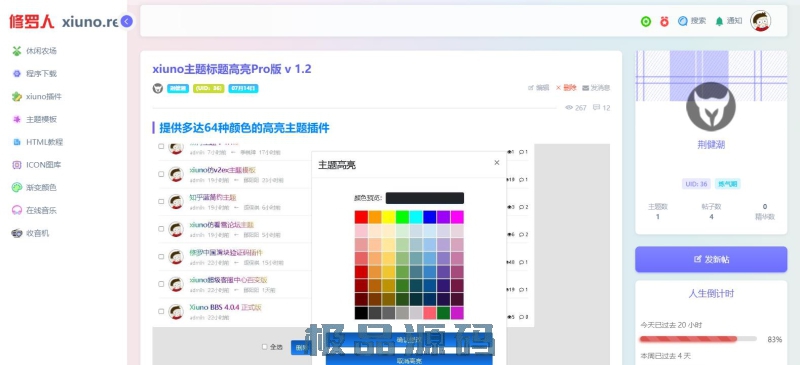Tick the checkbox beside 修罗中国滑块验证码插件
This screenshot has height=365, width=800.
pyautogui.click(x=161, y=256)
